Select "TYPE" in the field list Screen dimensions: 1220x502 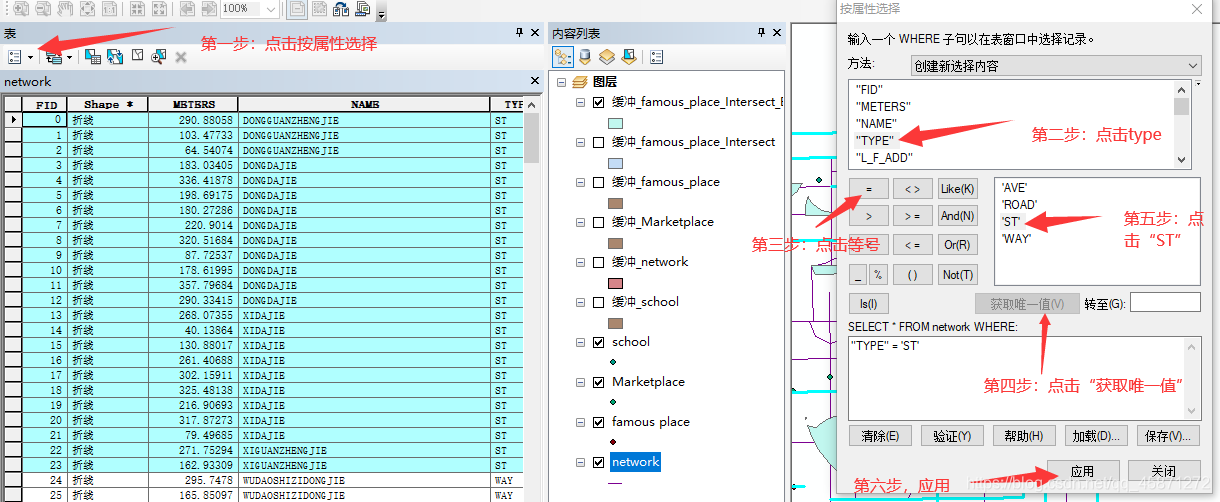875,140
